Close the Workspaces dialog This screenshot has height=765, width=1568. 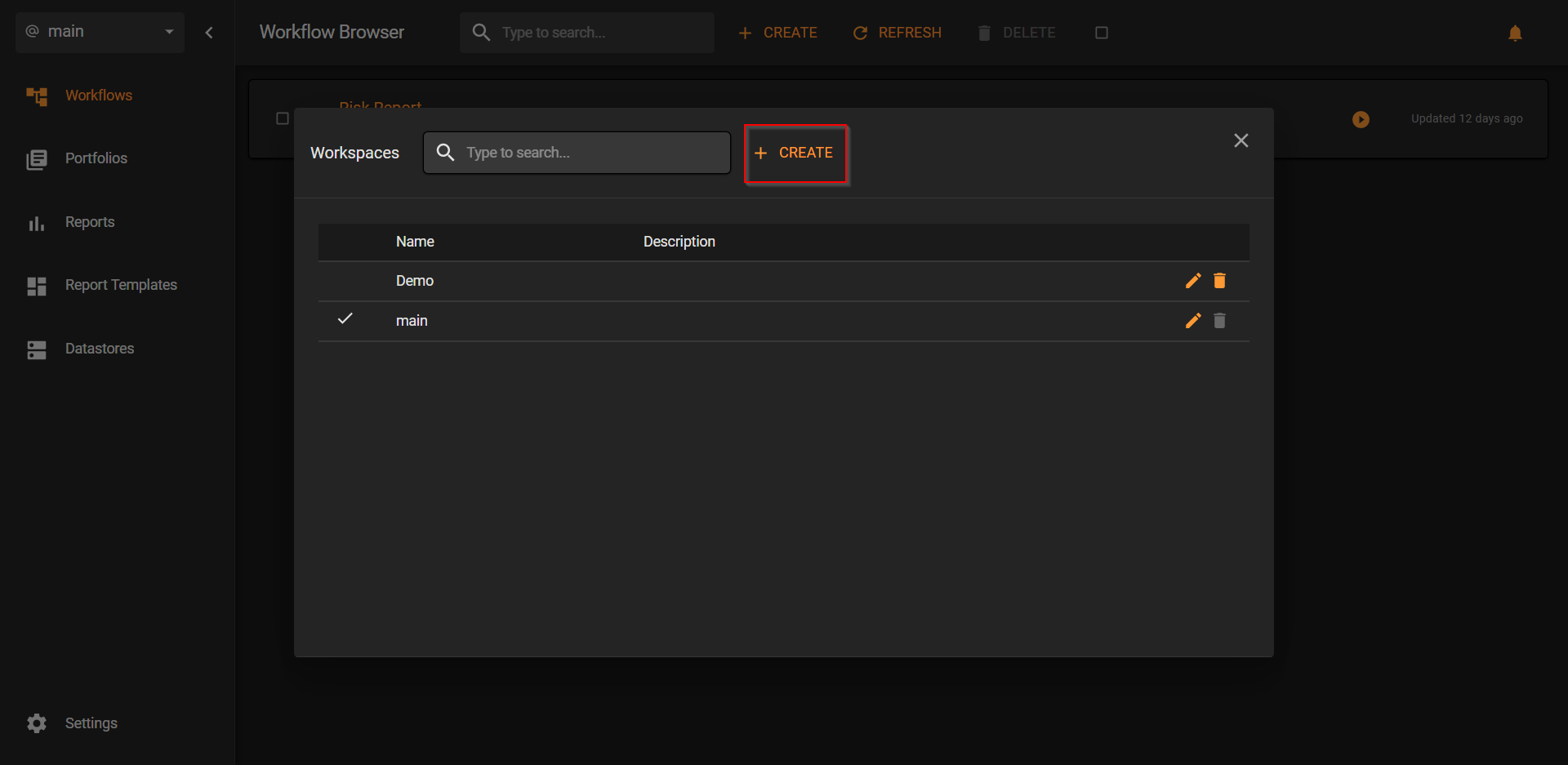[1241, 140]
